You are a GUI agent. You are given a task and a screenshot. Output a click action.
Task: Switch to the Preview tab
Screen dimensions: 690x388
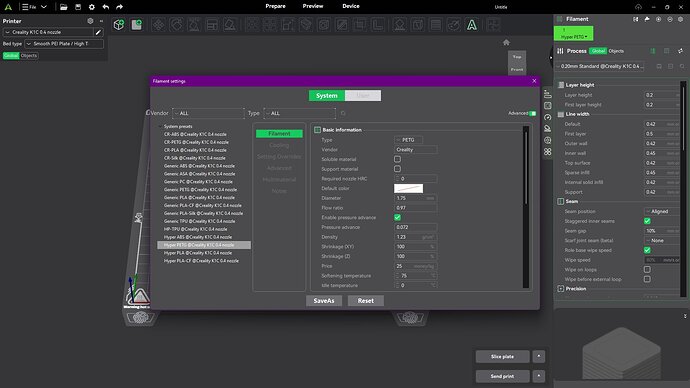click(x=313, y=6)
